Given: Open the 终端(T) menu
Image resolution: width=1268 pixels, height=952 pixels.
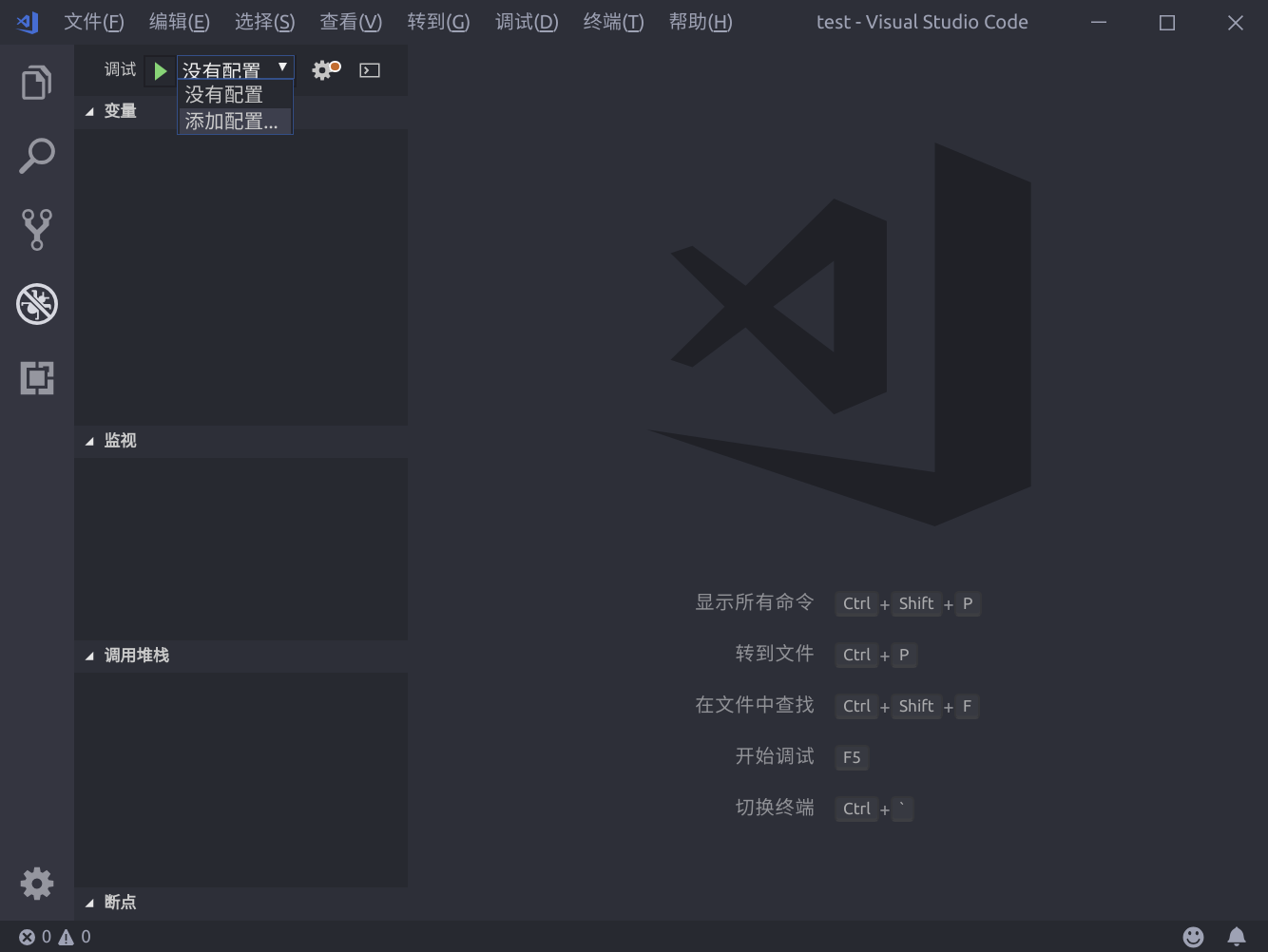Looking at the screenshot, I should click(613, 22).
